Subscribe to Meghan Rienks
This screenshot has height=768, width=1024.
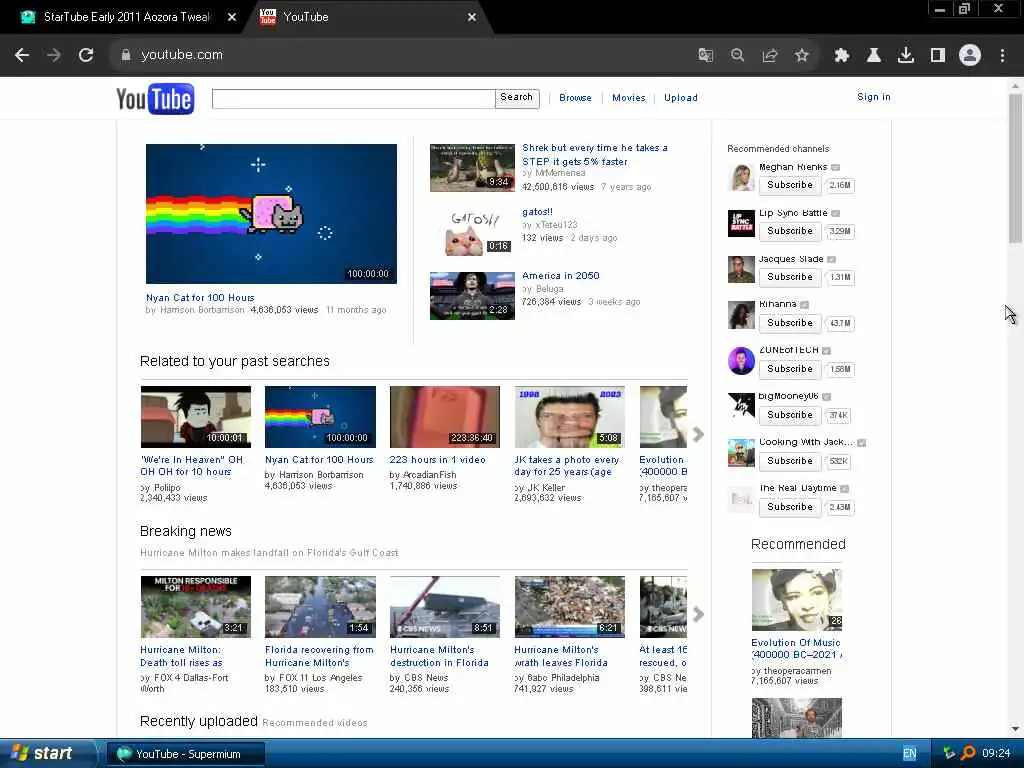(790, 185)
